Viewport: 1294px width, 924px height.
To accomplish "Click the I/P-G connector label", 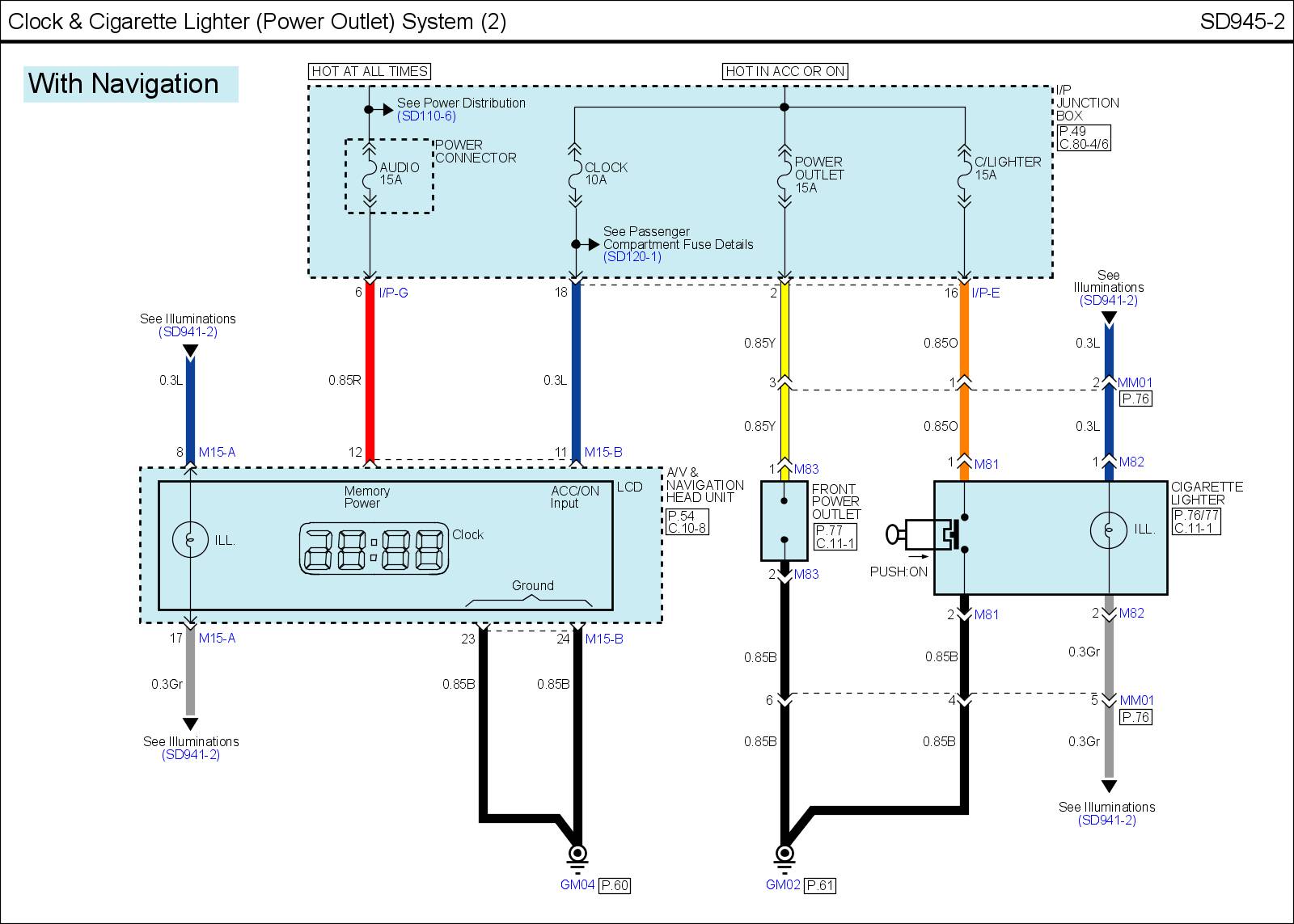I will pos(393,293).
